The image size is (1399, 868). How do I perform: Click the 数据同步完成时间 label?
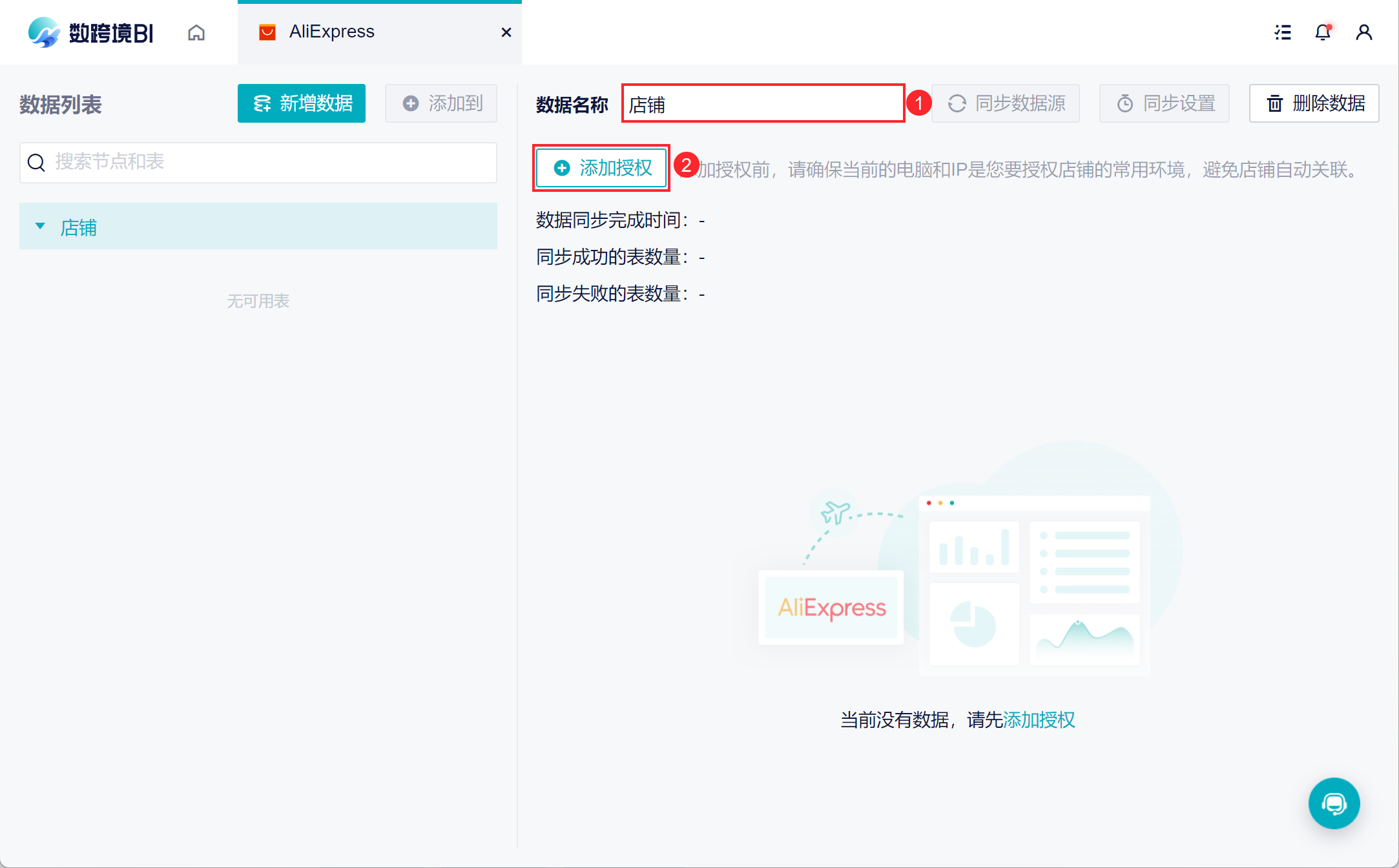tap(613, 220)
